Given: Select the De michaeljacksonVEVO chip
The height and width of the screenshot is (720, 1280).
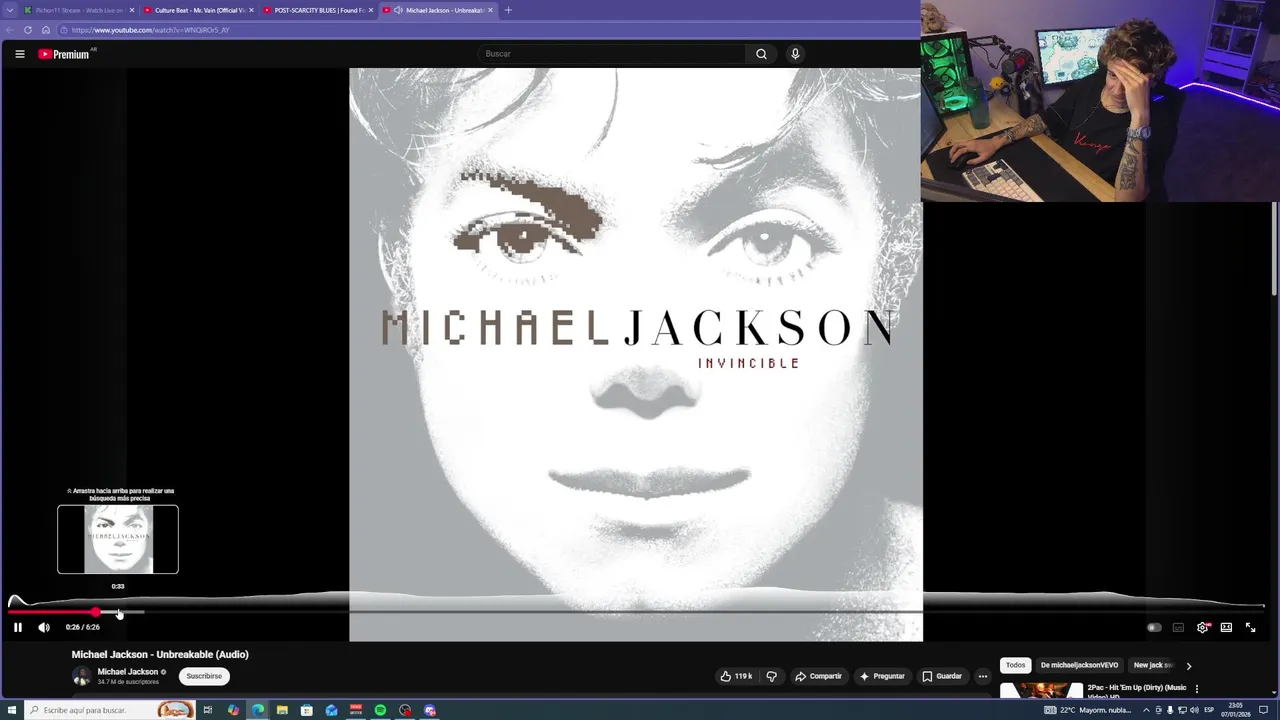Looking at the screenshot, I should 1079,665.
